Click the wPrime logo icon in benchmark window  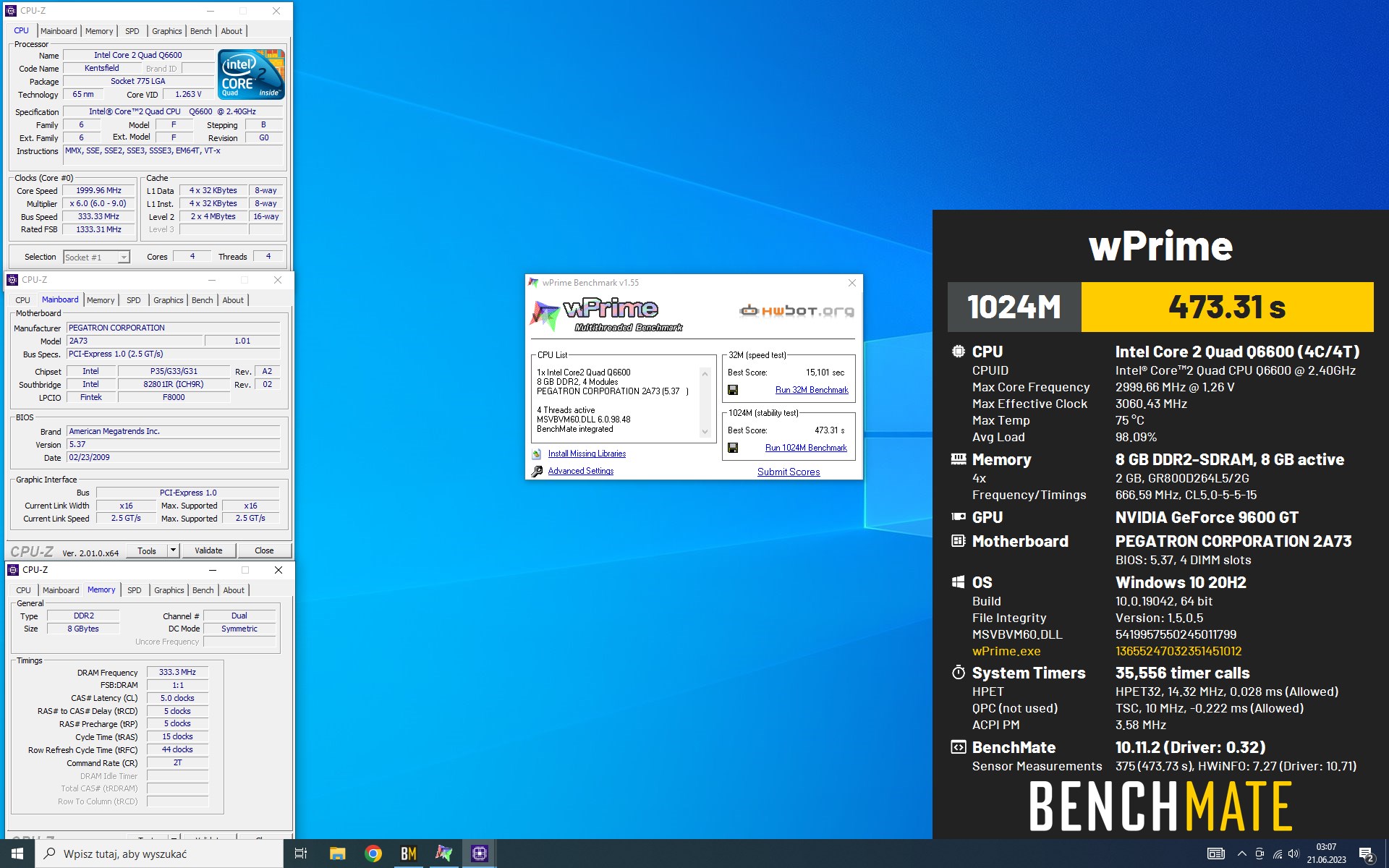544,315
